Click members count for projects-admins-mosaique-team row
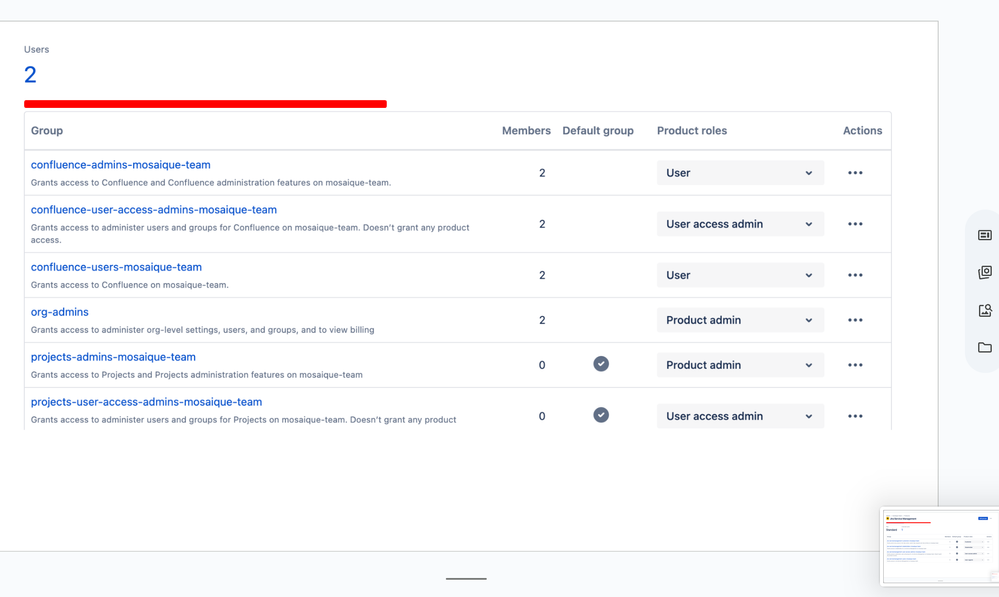 click(542, 365)
